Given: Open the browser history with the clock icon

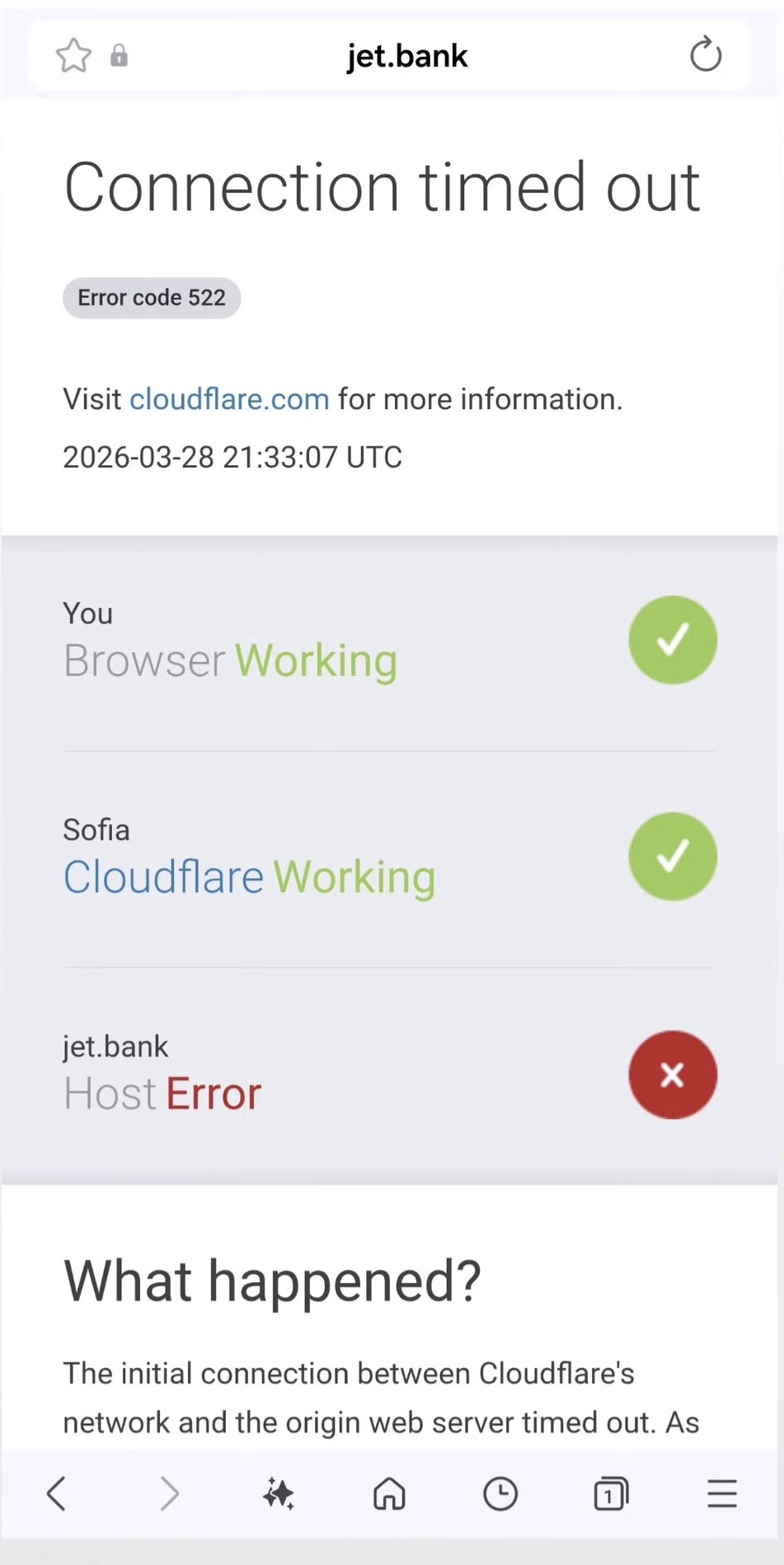Looking at the screenshot, I should click(x=500, y=1494).
